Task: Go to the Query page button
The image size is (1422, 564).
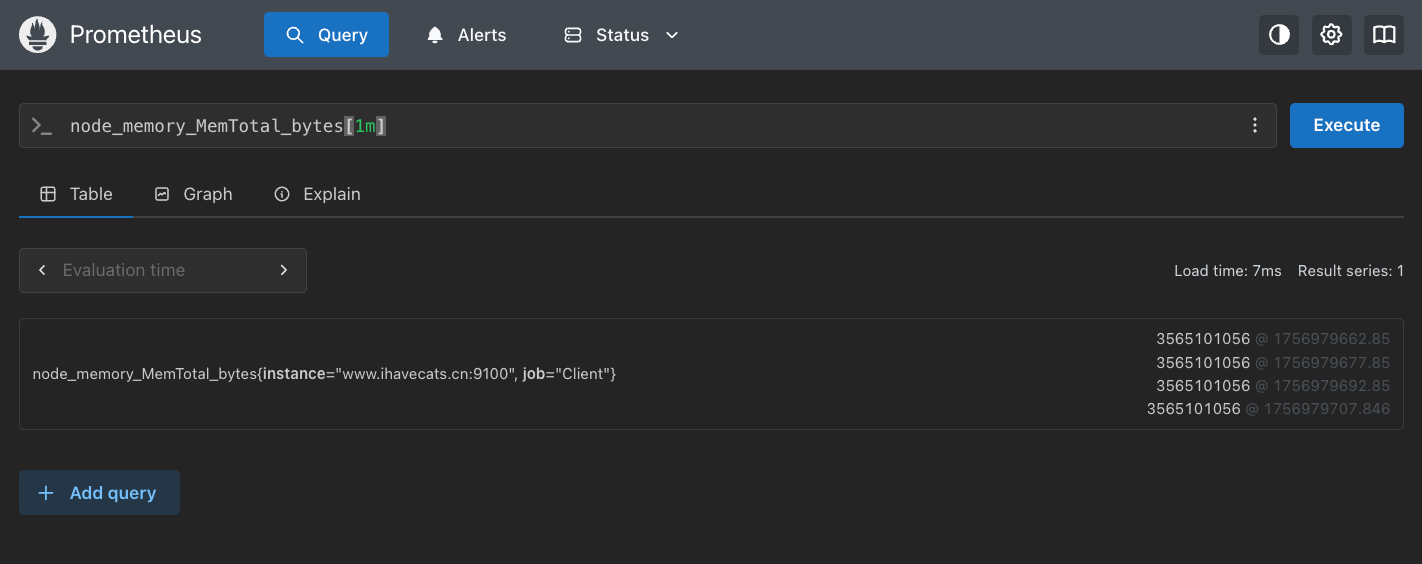Action: coord(326,35)
